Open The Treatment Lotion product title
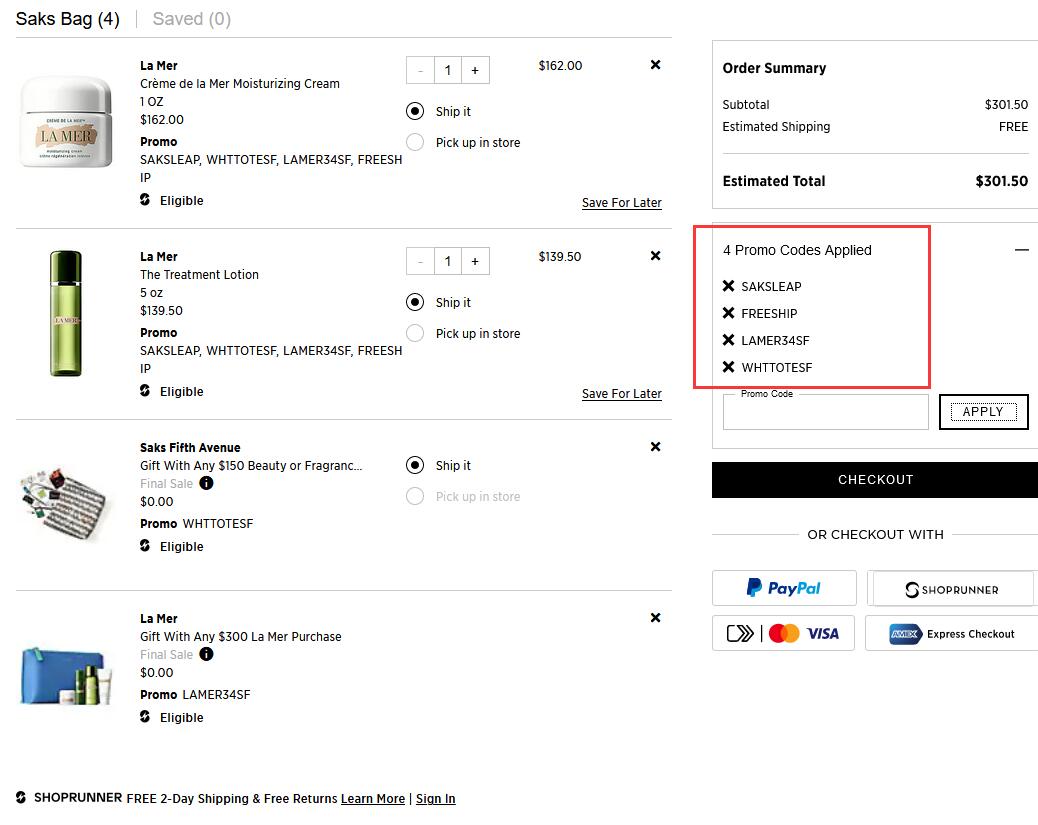Viewport: 1038px width, 825px height. pyautogui.click(x=199, y=274)
